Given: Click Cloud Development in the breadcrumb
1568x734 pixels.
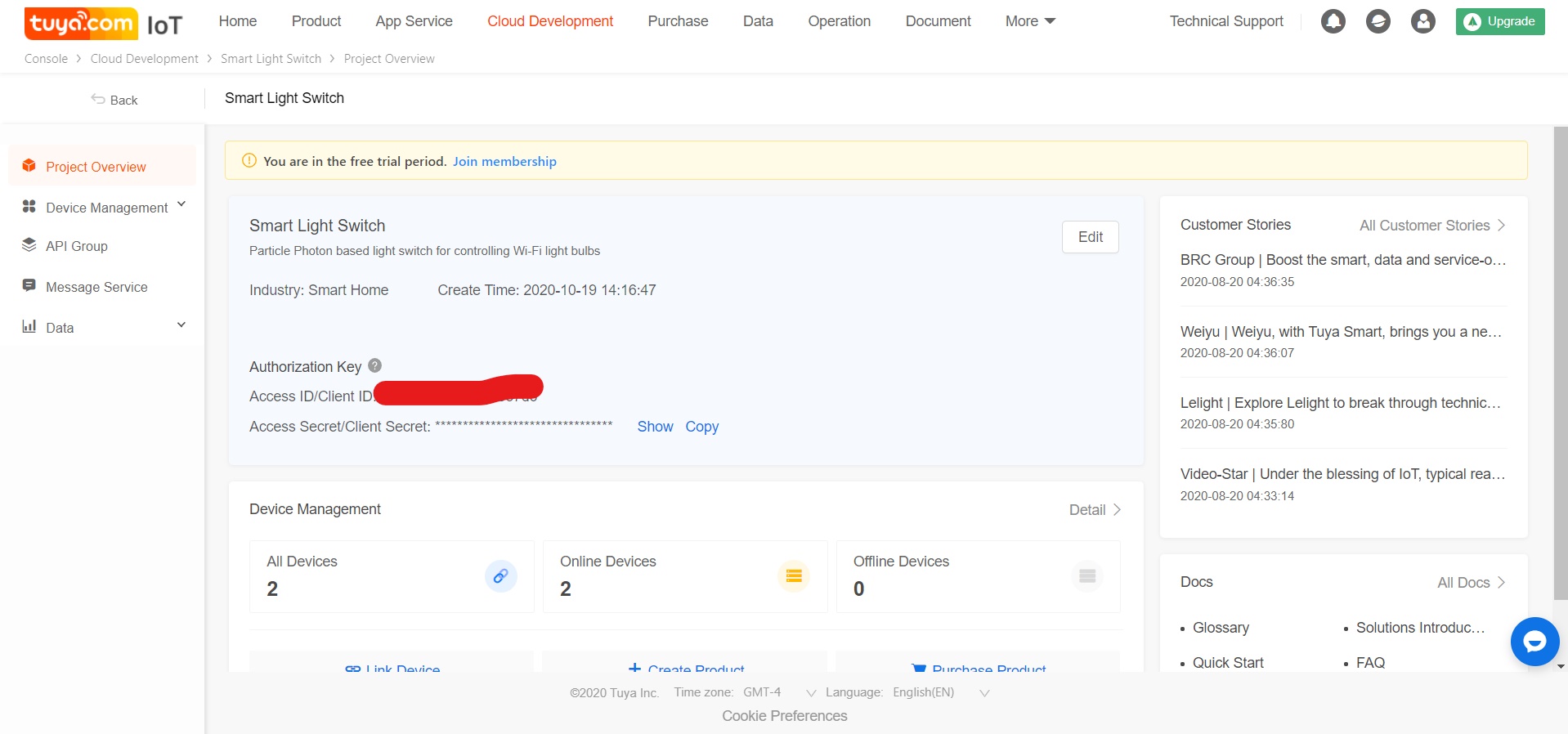Looking at the screenshot, I should tap(144, 59).
